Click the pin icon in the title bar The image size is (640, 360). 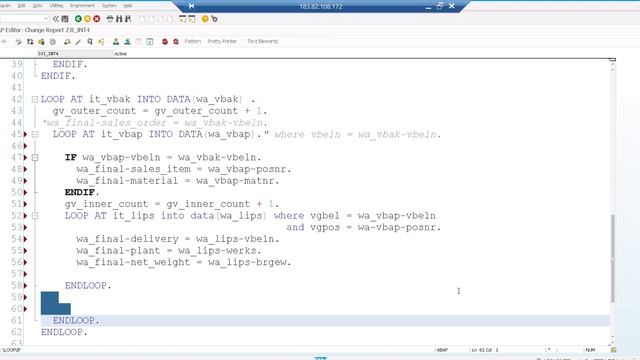click(191, 6)
